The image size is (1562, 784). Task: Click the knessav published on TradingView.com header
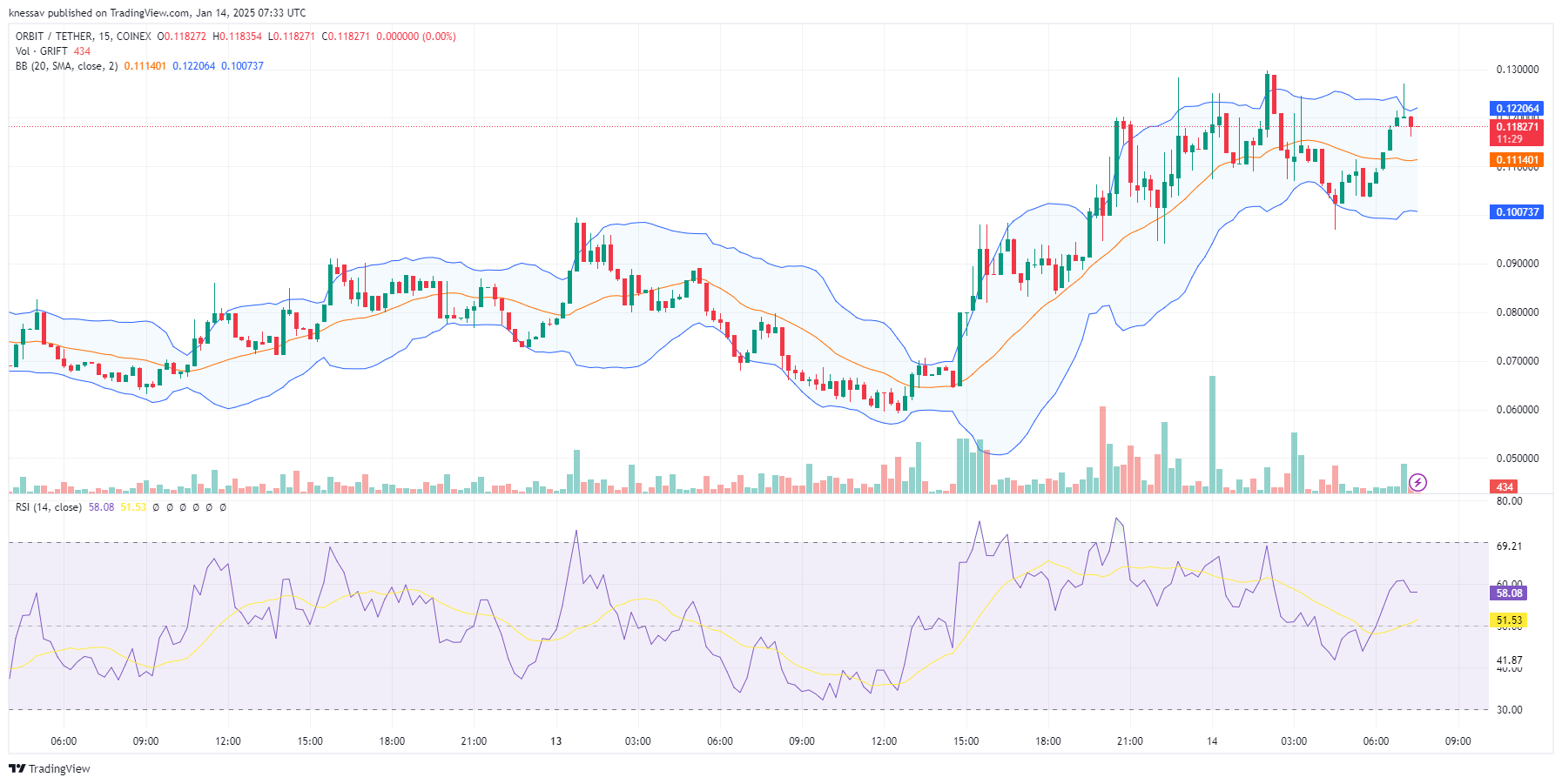click(157, 13)
